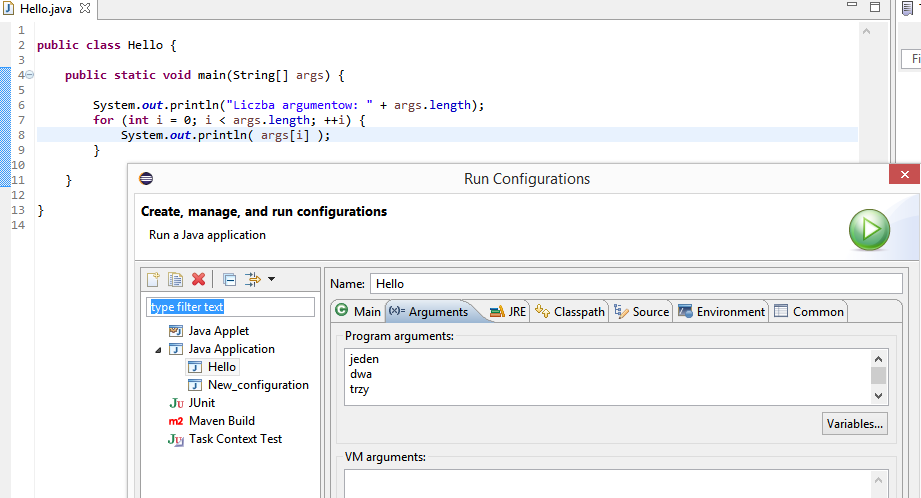921x498 pixels.
Task: Collapse the Java Application tree node
Action: tap(158, 350)
